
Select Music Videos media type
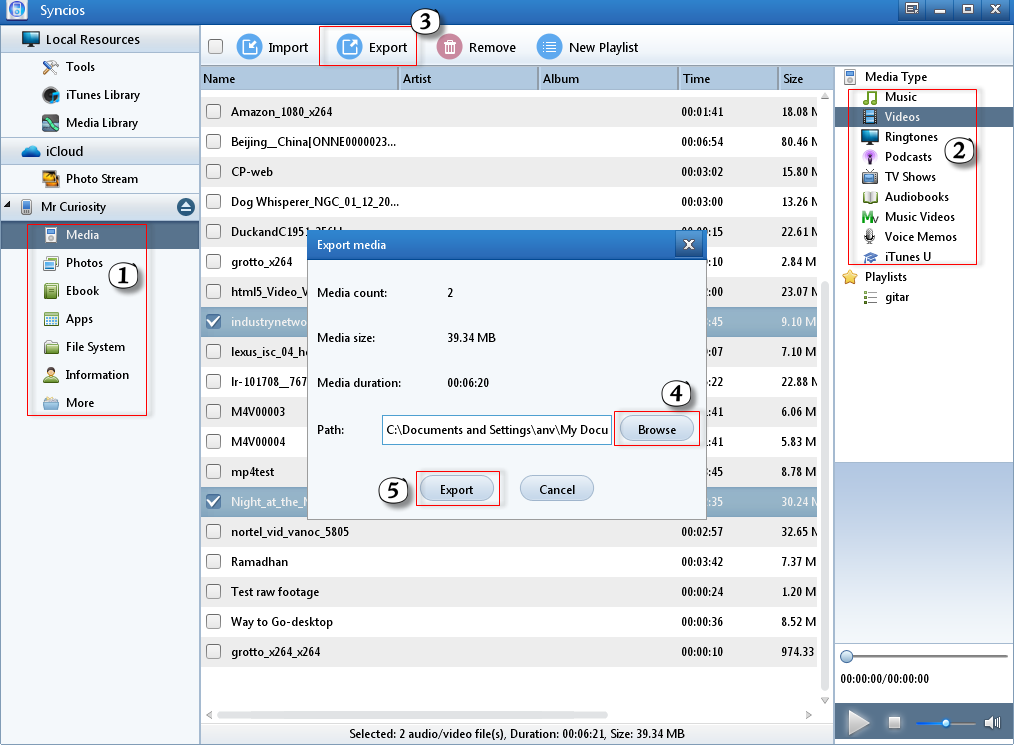[919, 217]
